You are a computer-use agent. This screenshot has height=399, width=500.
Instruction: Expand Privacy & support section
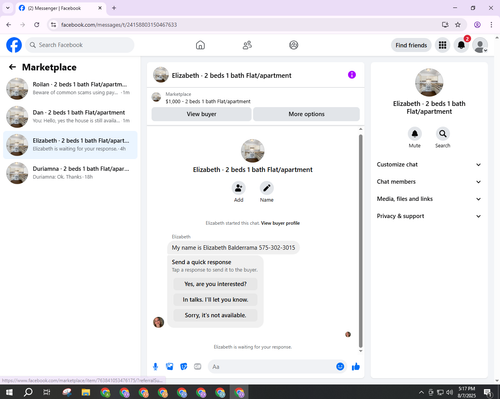[429, 216]
